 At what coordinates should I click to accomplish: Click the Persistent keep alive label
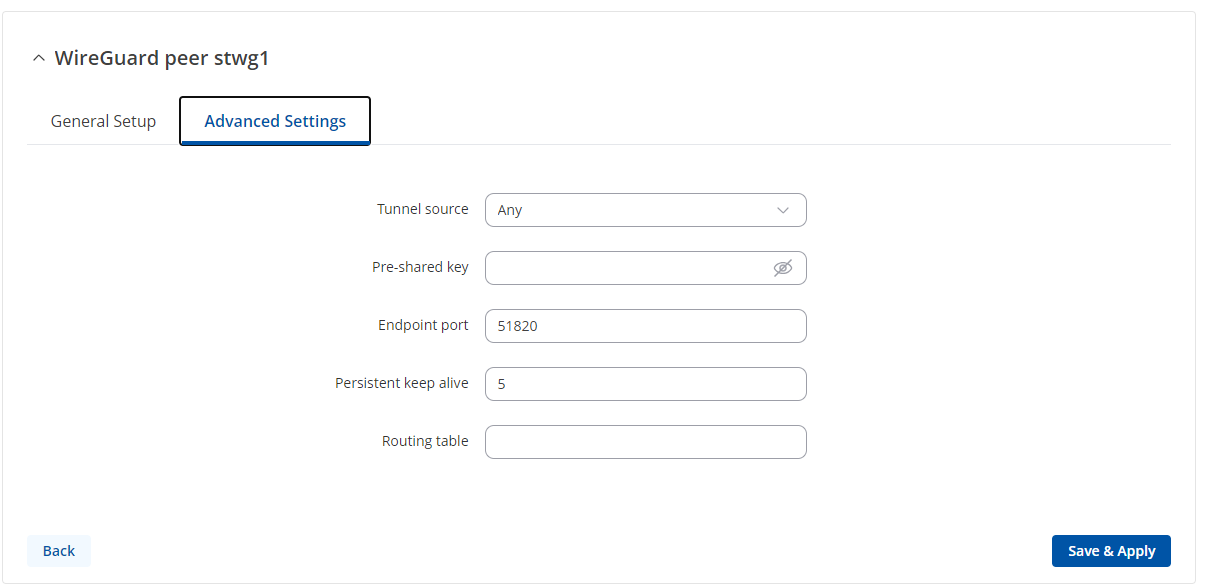pyautogui.click(x=402, y=383)
